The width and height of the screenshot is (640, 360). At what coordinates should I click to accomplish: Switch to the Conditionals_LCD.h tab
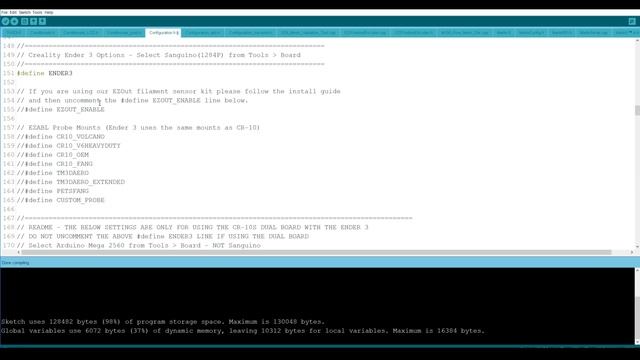pyautogui.click(x=80, y=33)
